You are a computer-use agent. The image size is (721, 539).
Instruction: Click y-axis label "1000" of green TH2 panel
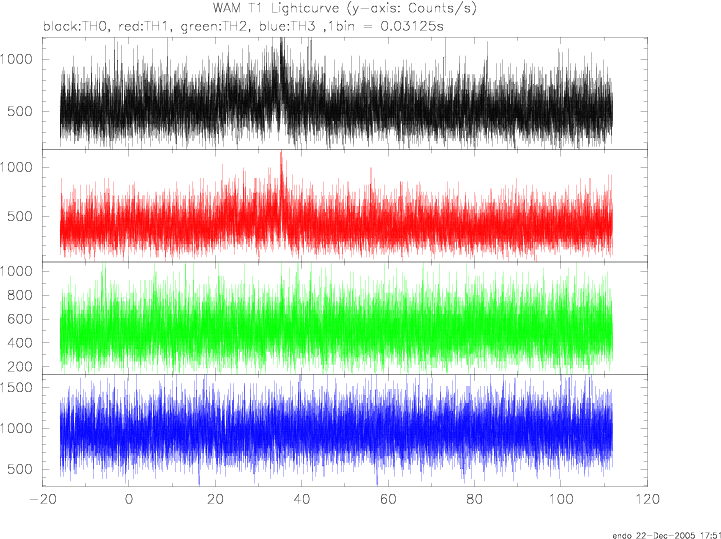coord(17,271)
